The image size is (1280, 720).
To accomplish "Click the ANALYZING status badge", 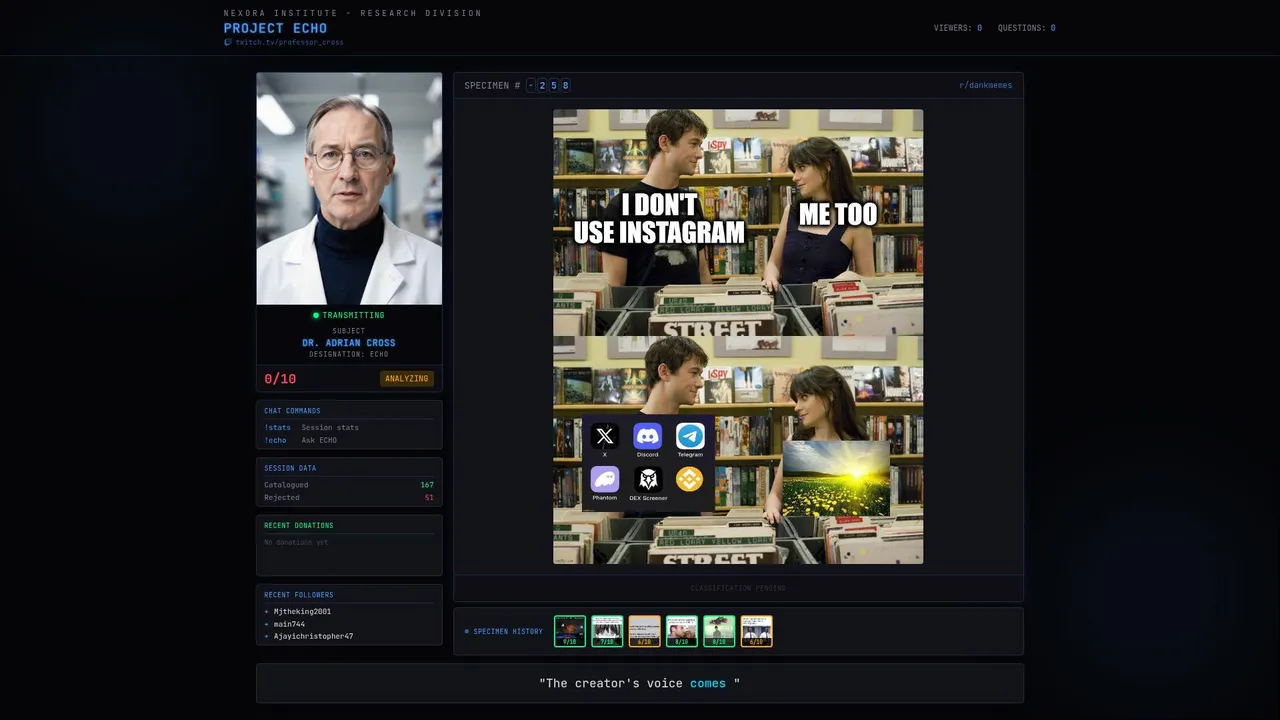I will (407, 379).
